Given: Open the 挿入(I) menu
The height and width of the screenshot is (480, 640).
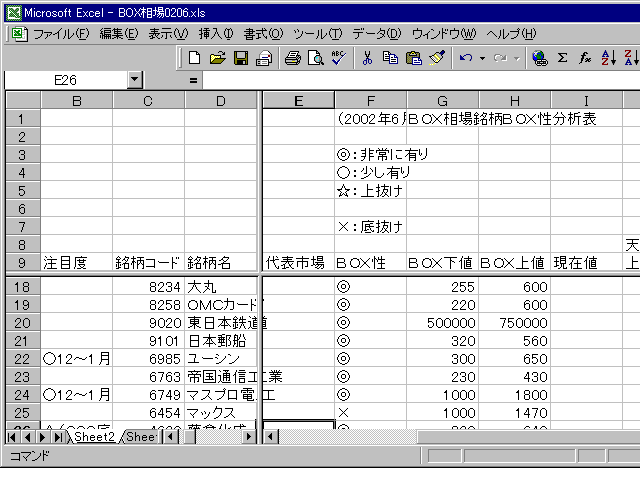Looking at the screenshot, I should (x=216, y=34).
